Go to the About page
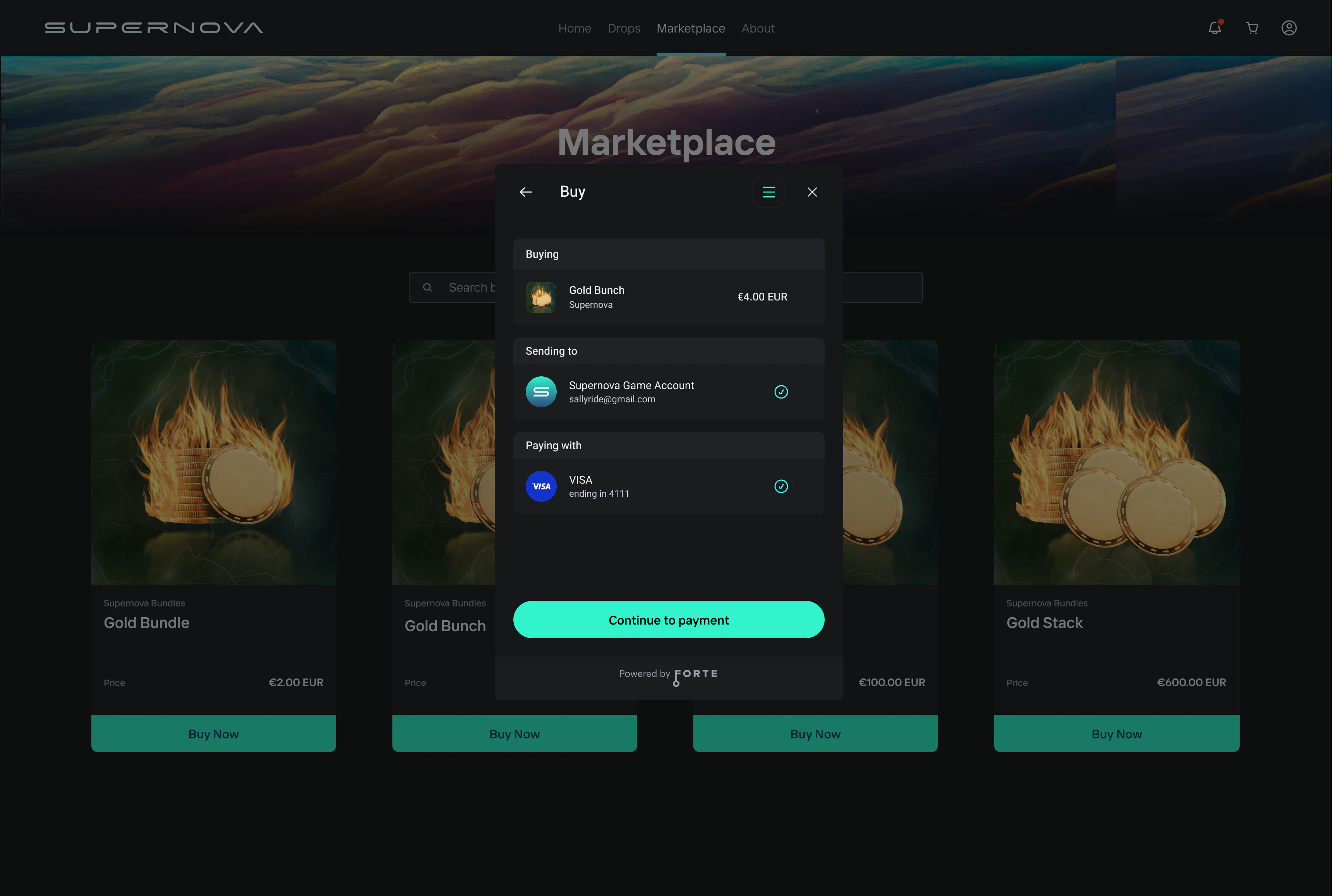1338x896 pixels. (758, 28)
